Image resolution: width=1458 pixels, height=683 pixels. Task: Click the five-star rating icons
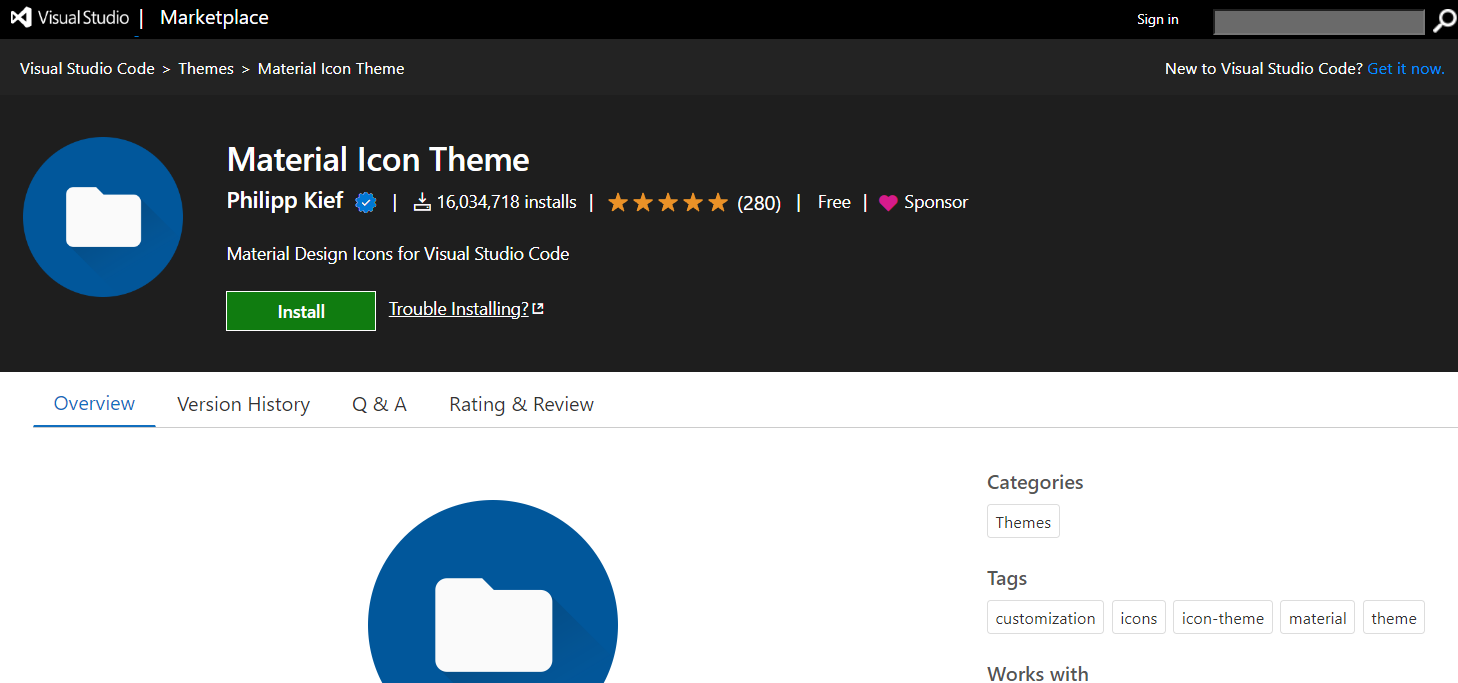(667, 203)
